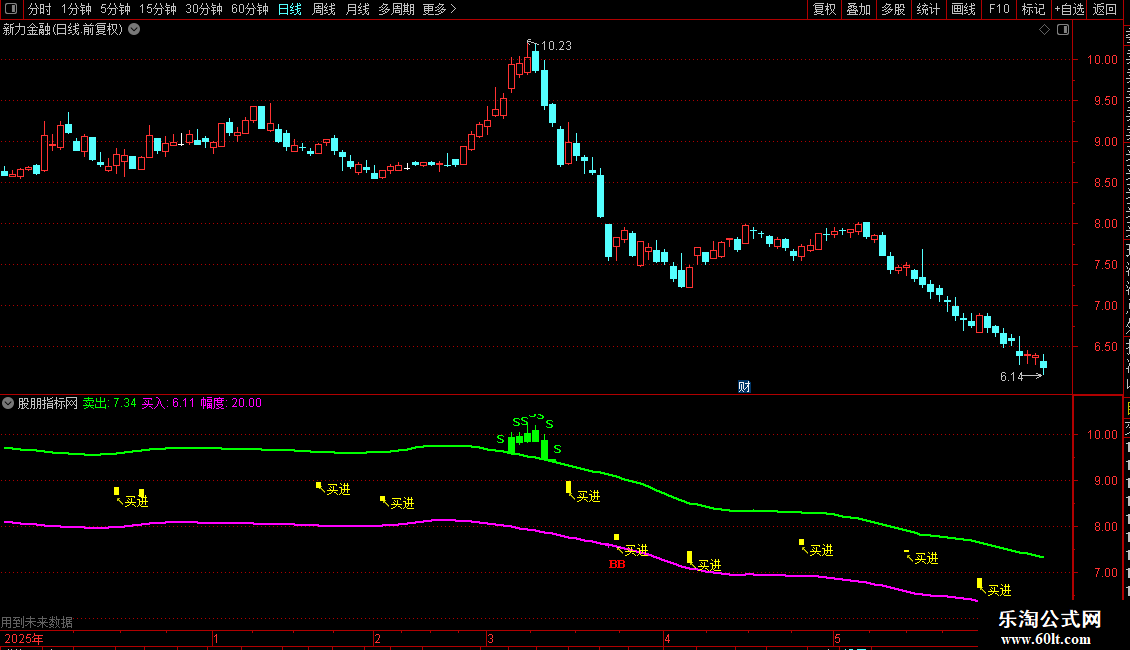Select the 日线 daily chart tab
This screenshot has height=650, width=1130.
290,9
